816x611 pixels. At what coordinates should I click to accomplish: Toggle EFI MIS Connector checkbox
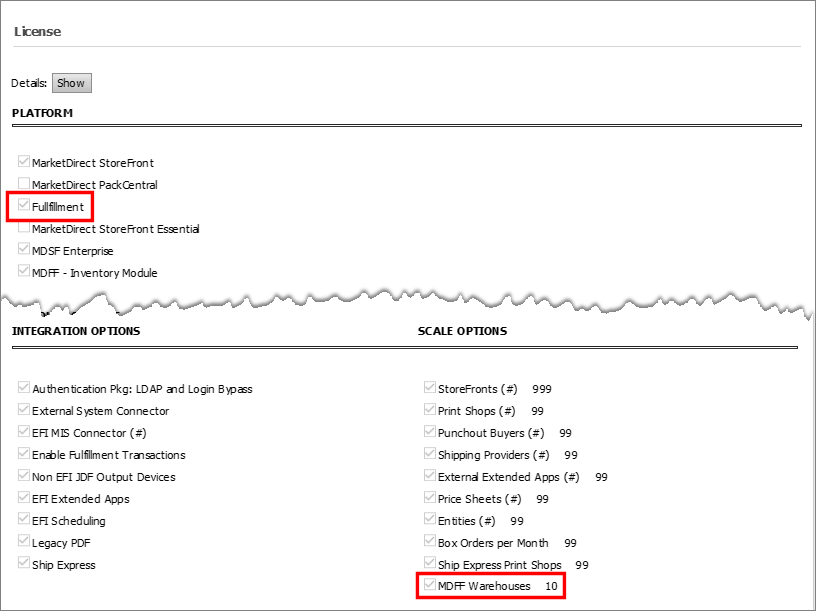click(x=23, y=431)
